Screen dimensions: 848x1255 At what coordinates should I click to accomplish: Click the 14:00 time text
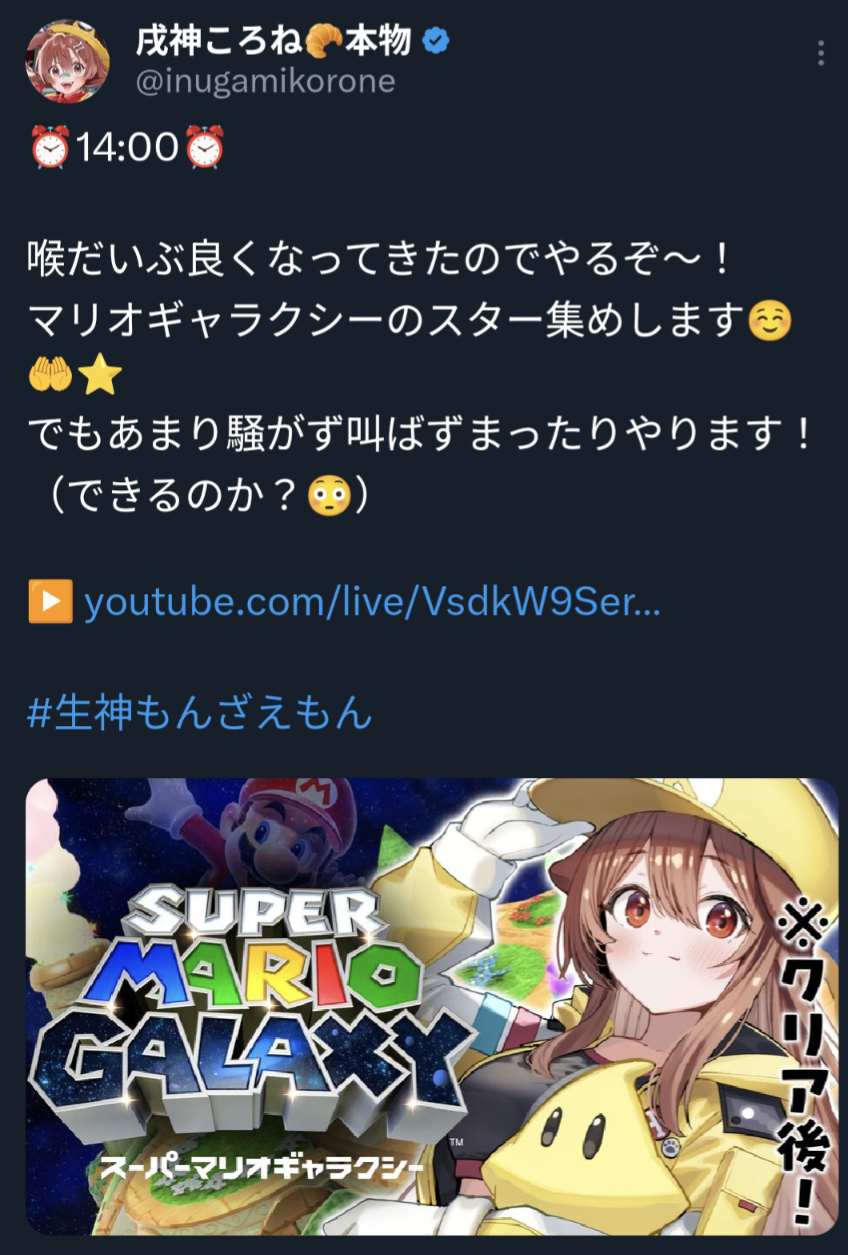pyautogui.click(x=127, y=148)
